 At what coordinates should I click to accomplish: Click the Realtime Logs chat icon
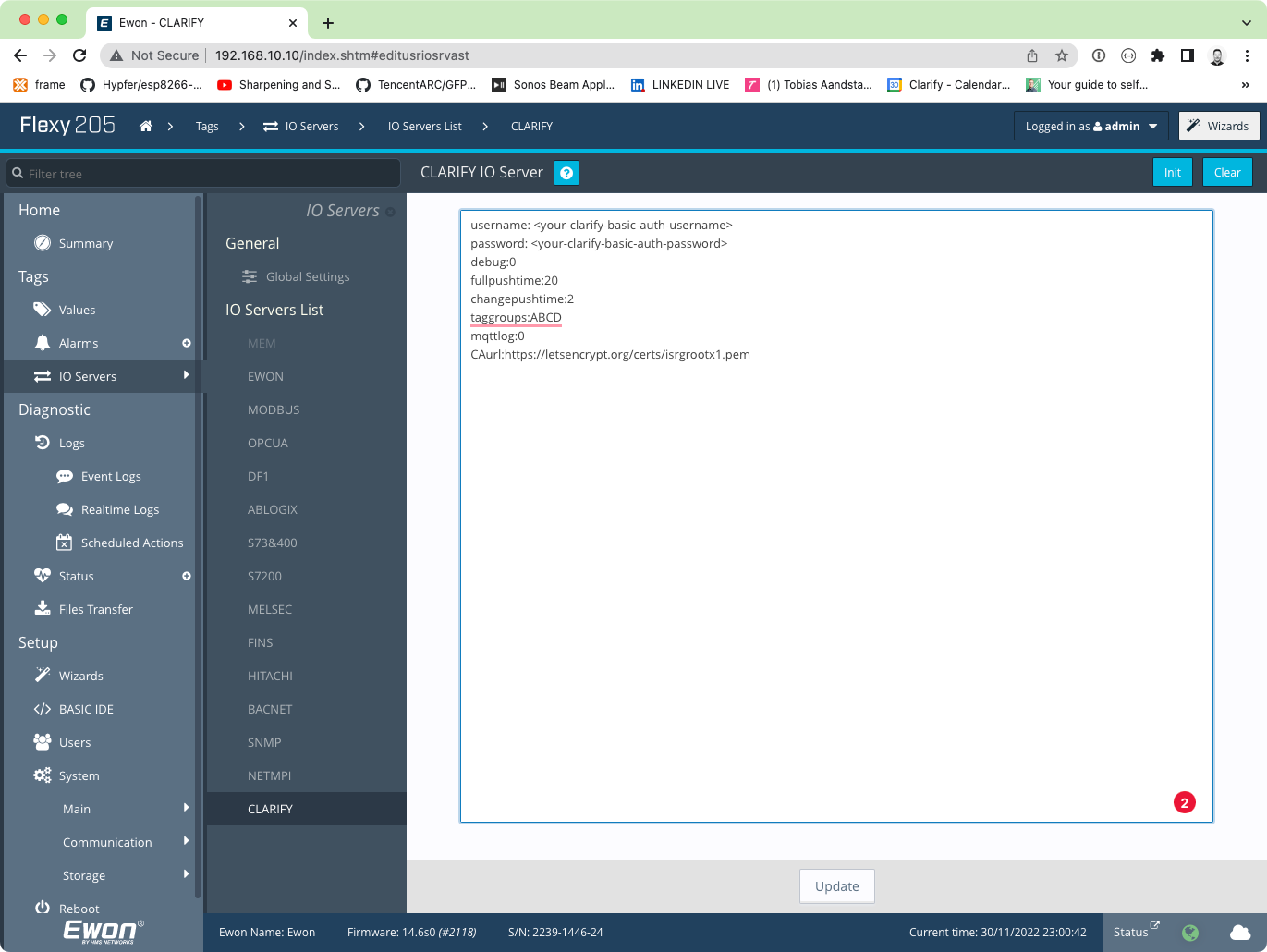pyautogui.click(x=65, y=509)
